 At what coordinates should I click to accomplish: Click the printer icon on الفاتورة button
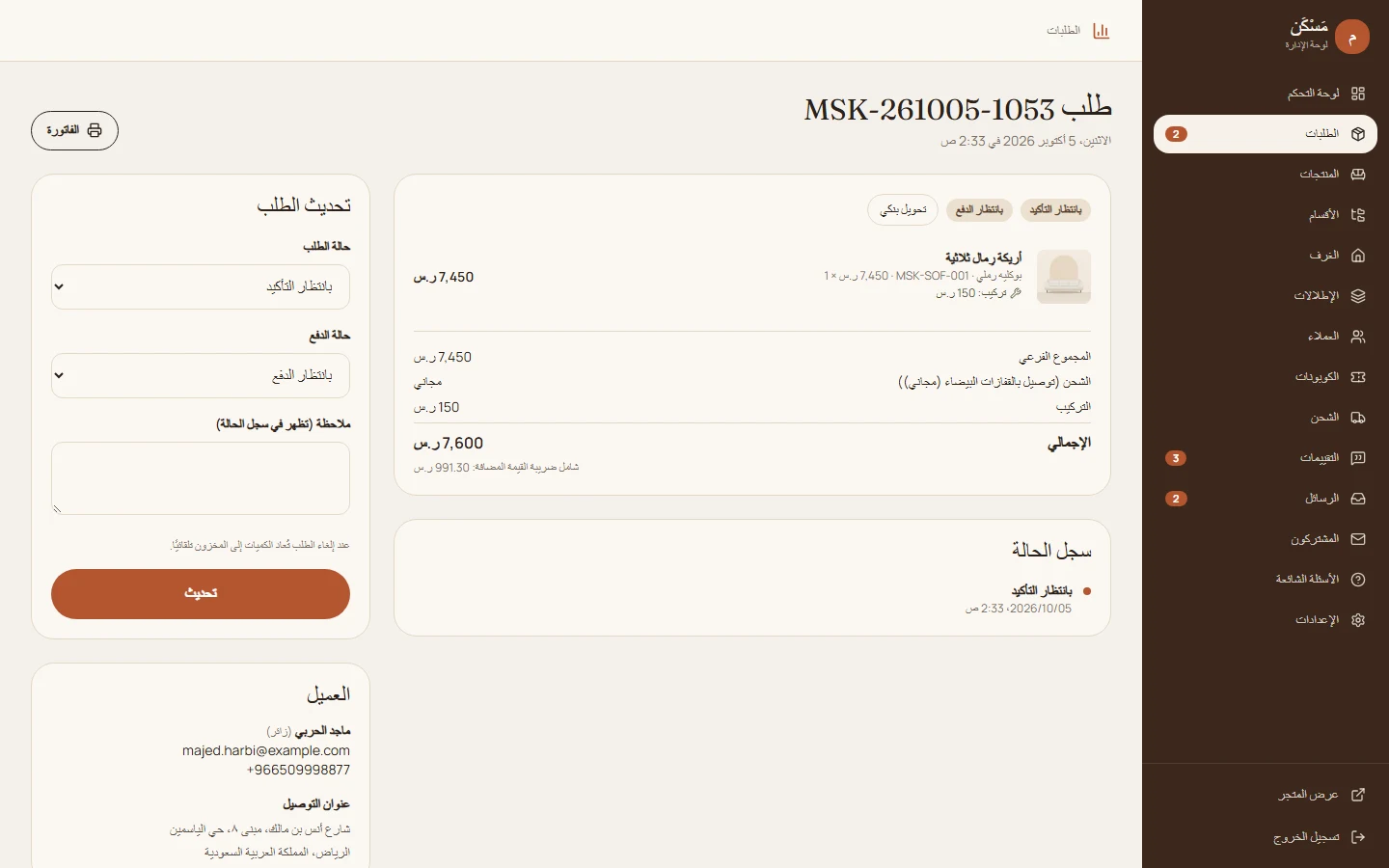[95, 130]
